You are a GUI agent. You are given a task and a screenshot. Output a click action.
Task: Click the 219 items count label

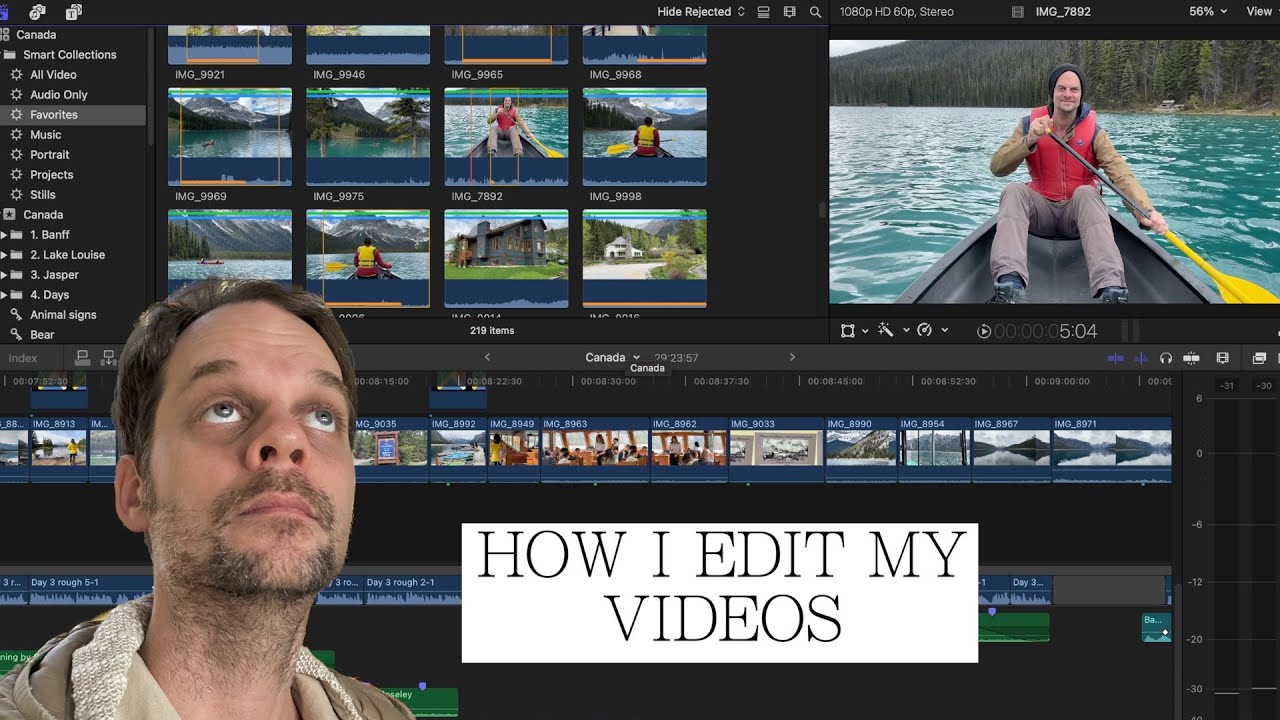[492, 330]
